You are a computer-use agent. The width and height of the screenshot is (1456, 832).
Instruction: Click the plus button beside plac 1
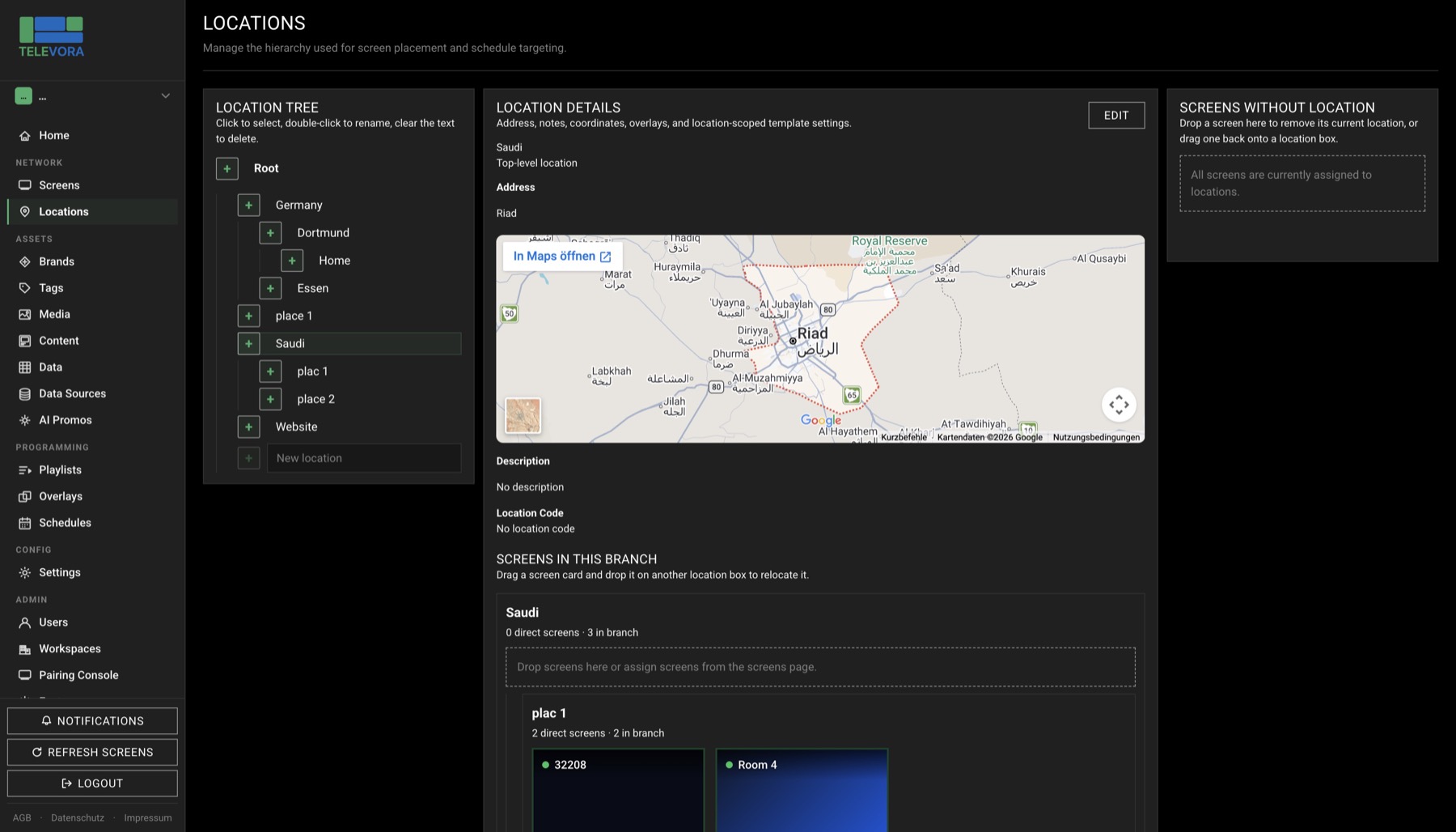tap(270, 371)
